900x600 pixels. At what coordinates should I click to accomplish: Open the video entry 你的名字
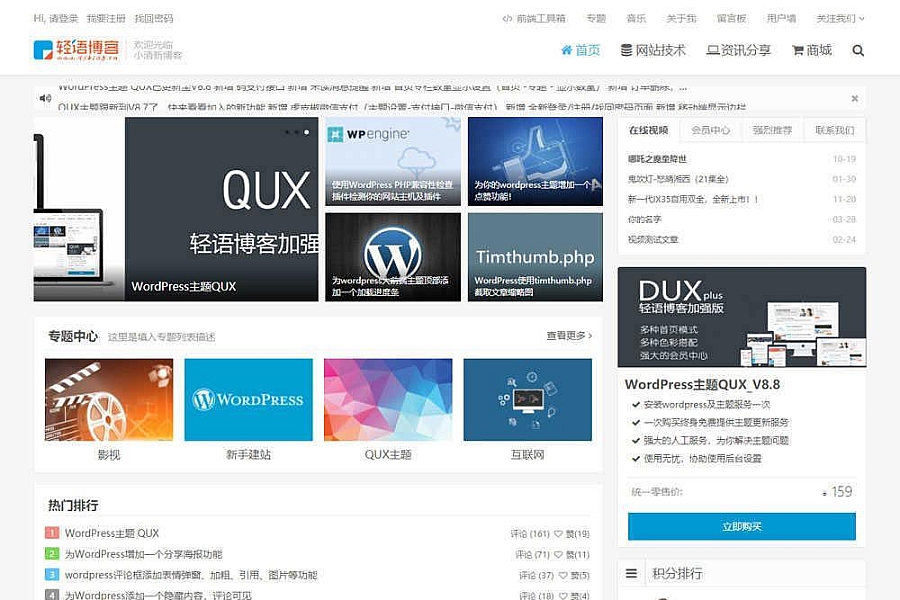pyautogui.click(x=645, y=219)
